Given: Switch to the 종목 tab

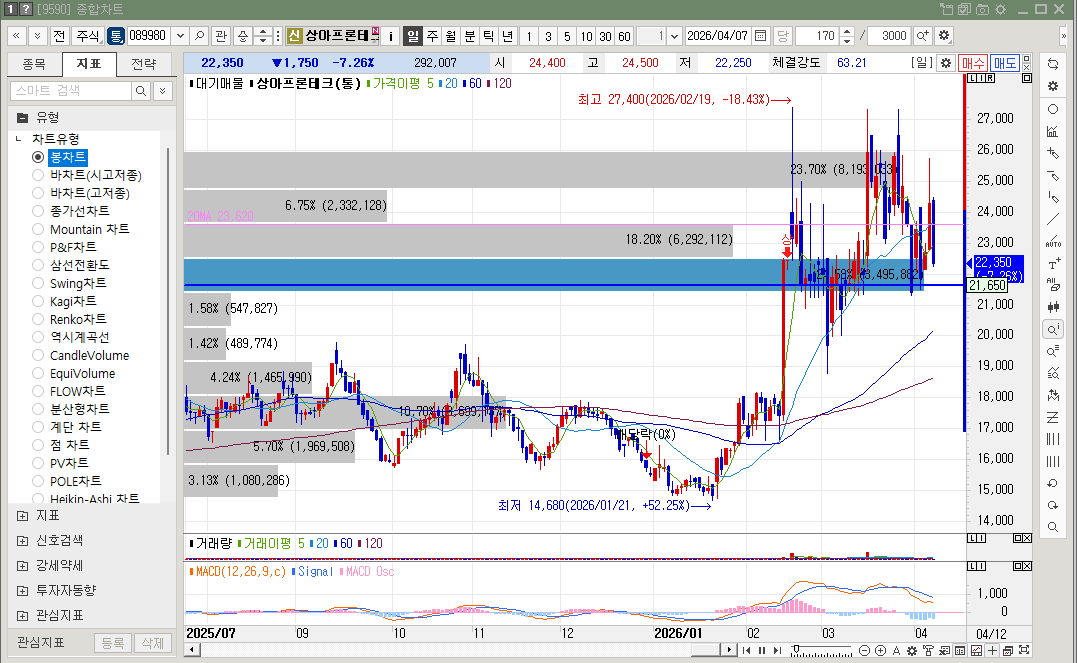Looking at the screenshot, I should click(x=34, y=64).
